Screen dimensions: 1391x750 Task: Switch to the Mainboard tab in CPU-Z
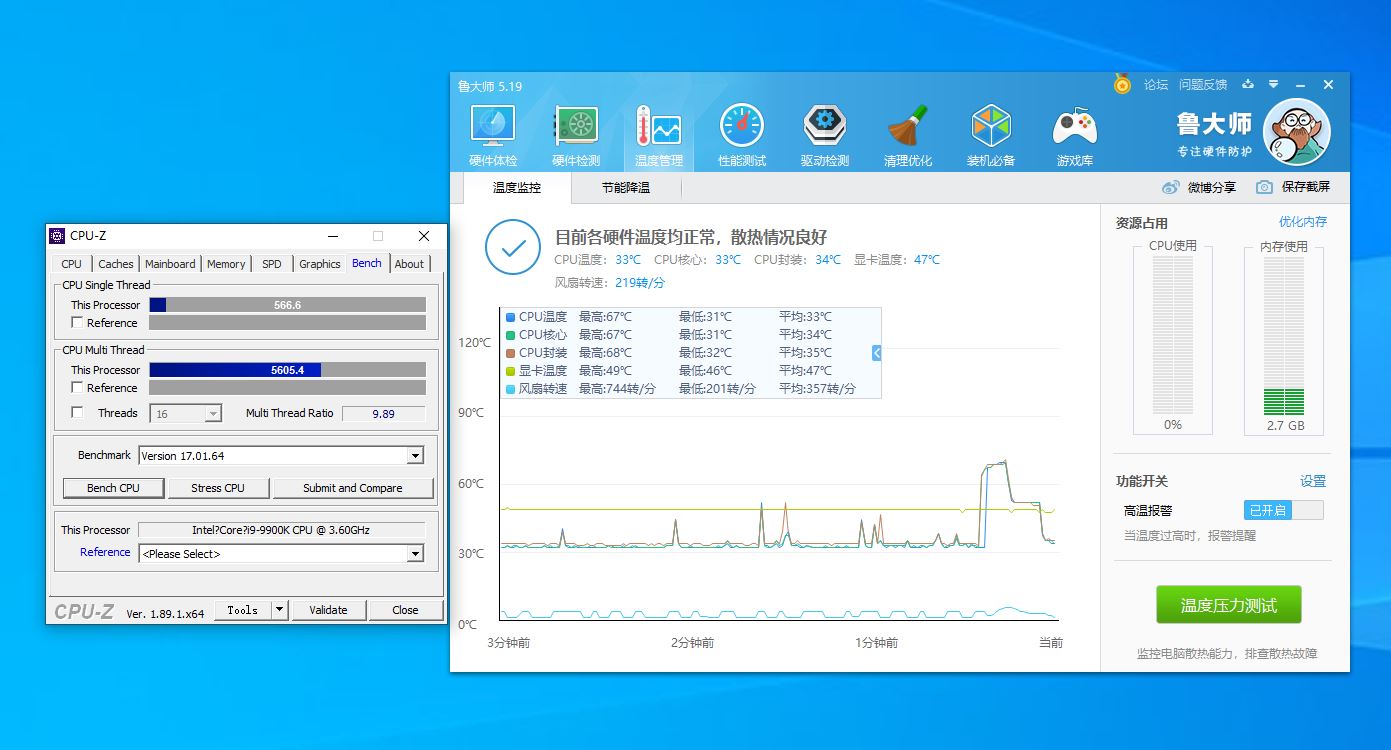point(170,264)
